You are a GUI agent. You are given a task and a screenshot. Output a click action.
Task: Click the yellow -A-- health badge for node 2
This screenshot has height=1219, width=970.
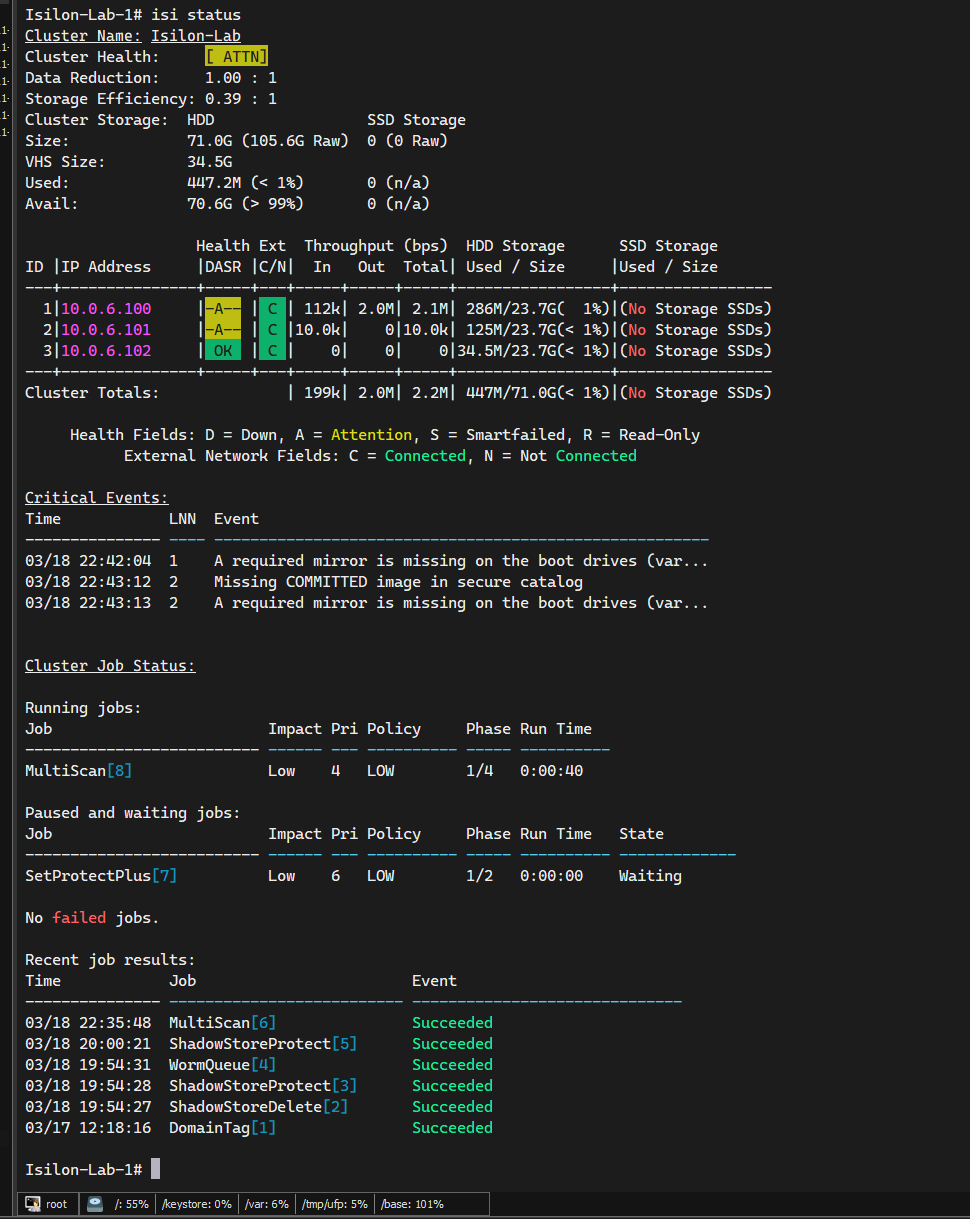point(220,329)
